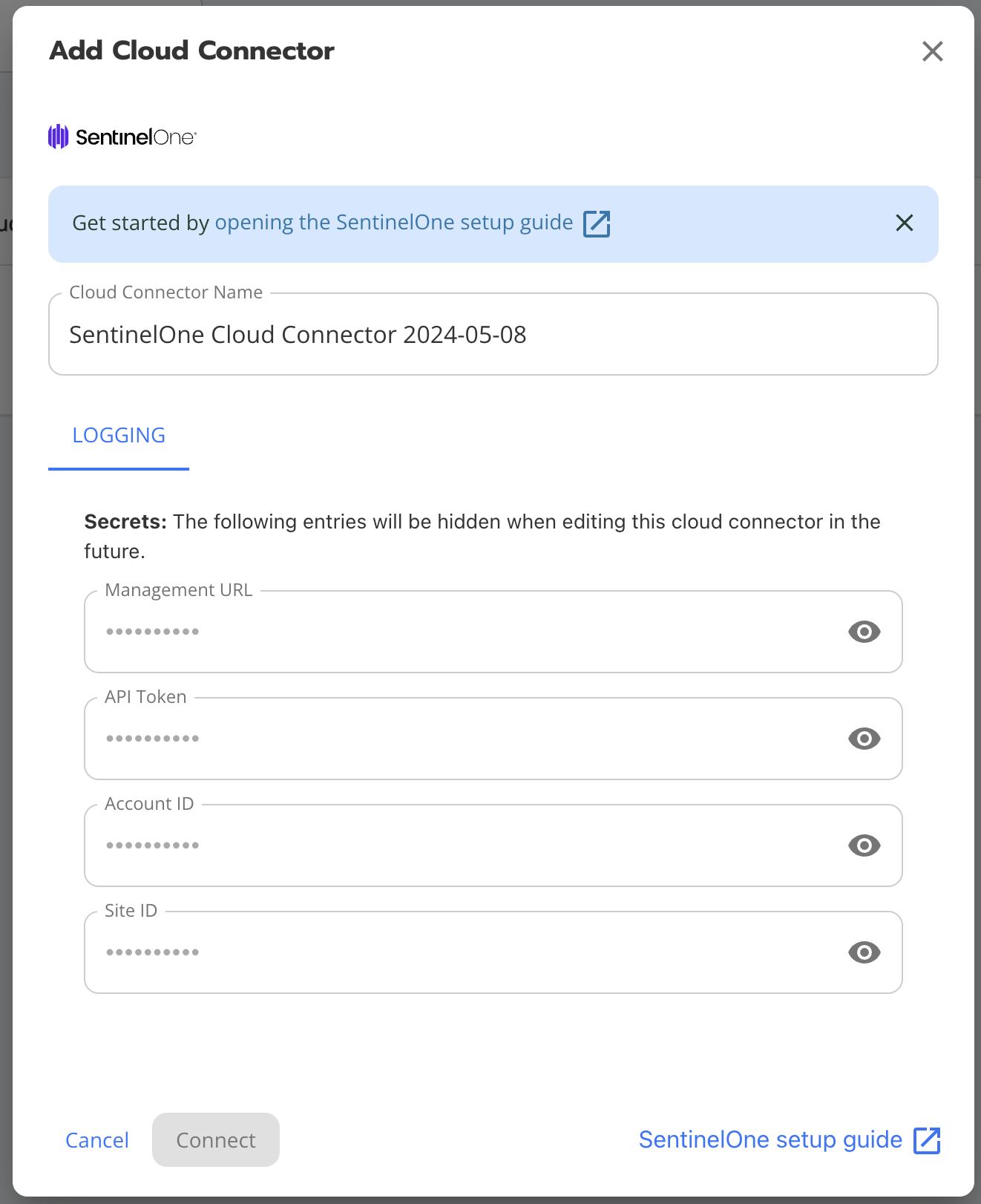Open the SentinelOne setup guide footer link
981x1204 pixels.
[770, 1139]
